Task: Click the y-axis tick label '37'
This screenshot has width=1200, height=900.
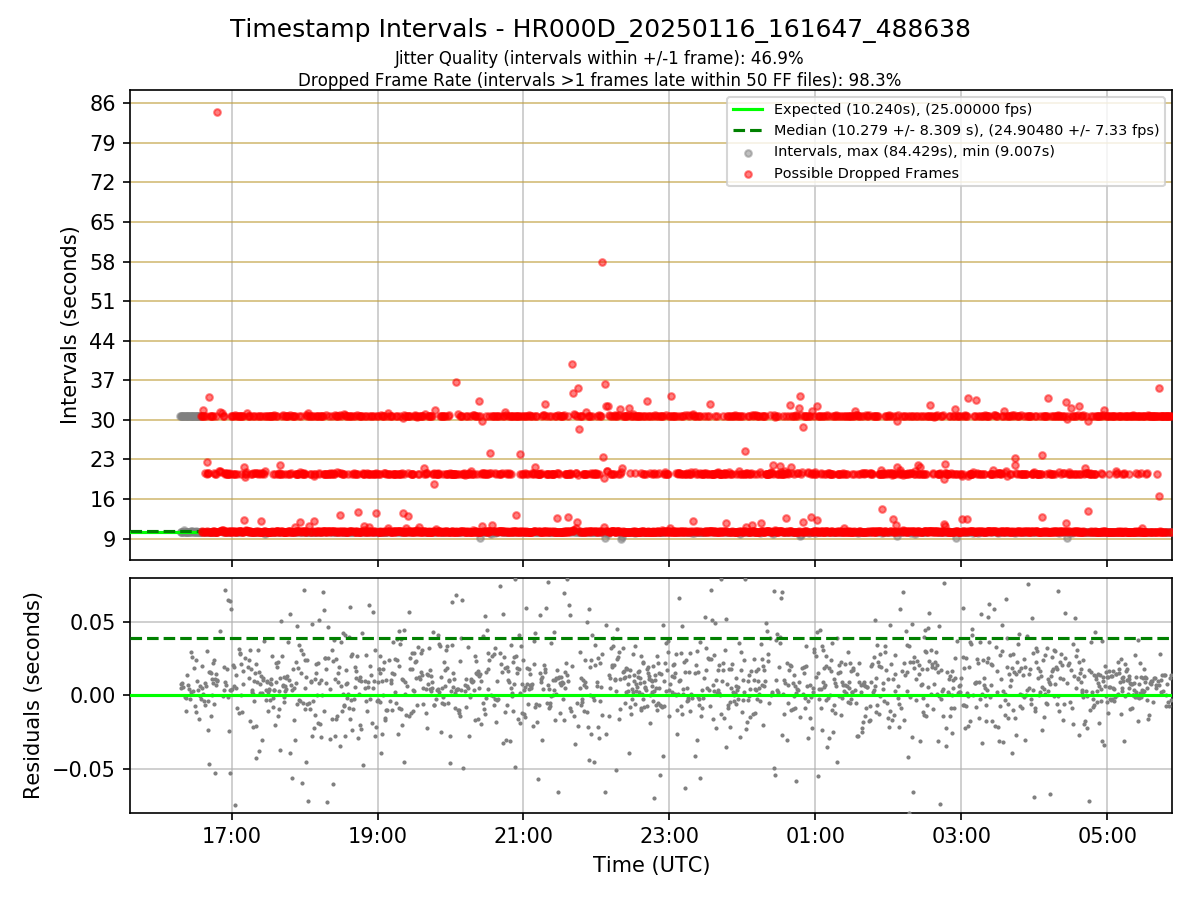Action: click(x=103, y=380)
